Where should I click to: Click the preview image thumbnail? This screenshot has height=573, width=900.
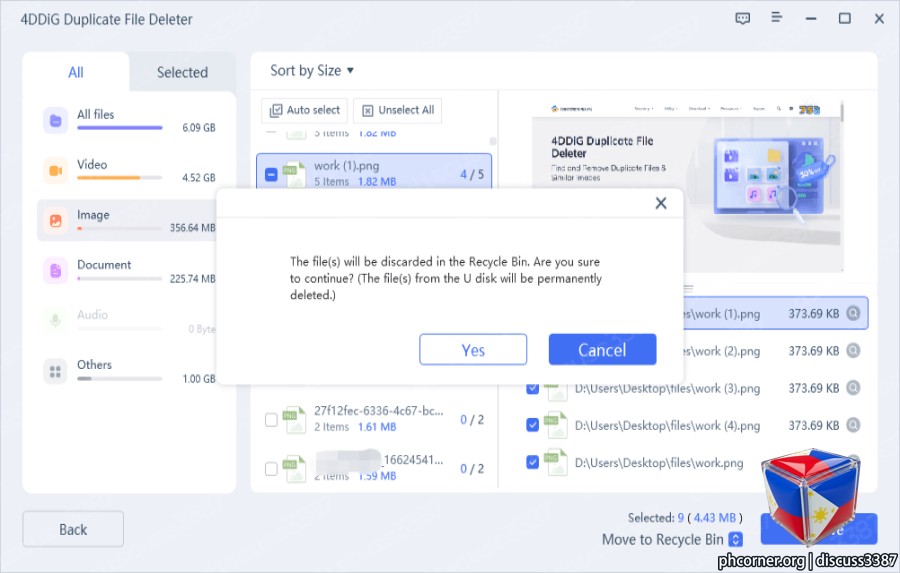[x=686, y=186]
